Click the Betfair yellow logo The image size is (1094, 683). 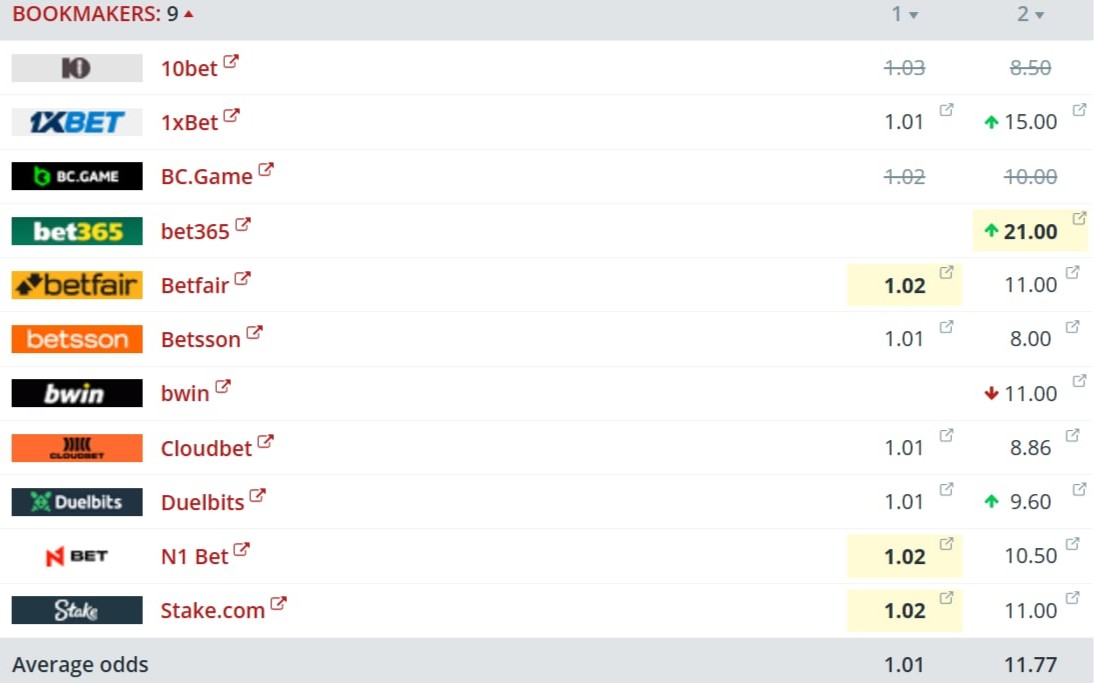[77, 285]
